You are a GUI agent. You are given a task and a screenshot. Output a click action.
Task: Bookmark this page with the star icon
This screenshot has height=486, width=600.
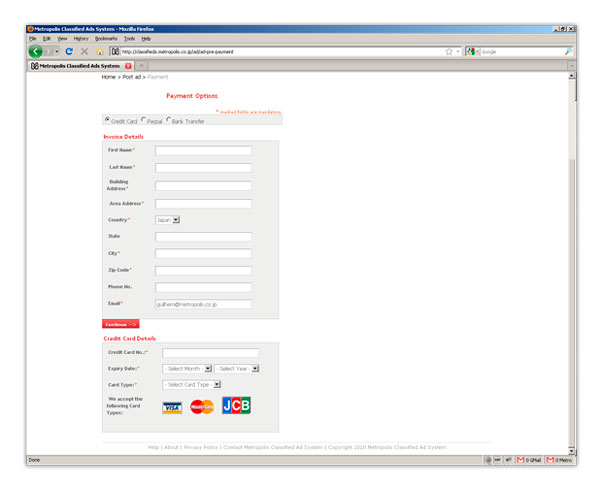449,51
